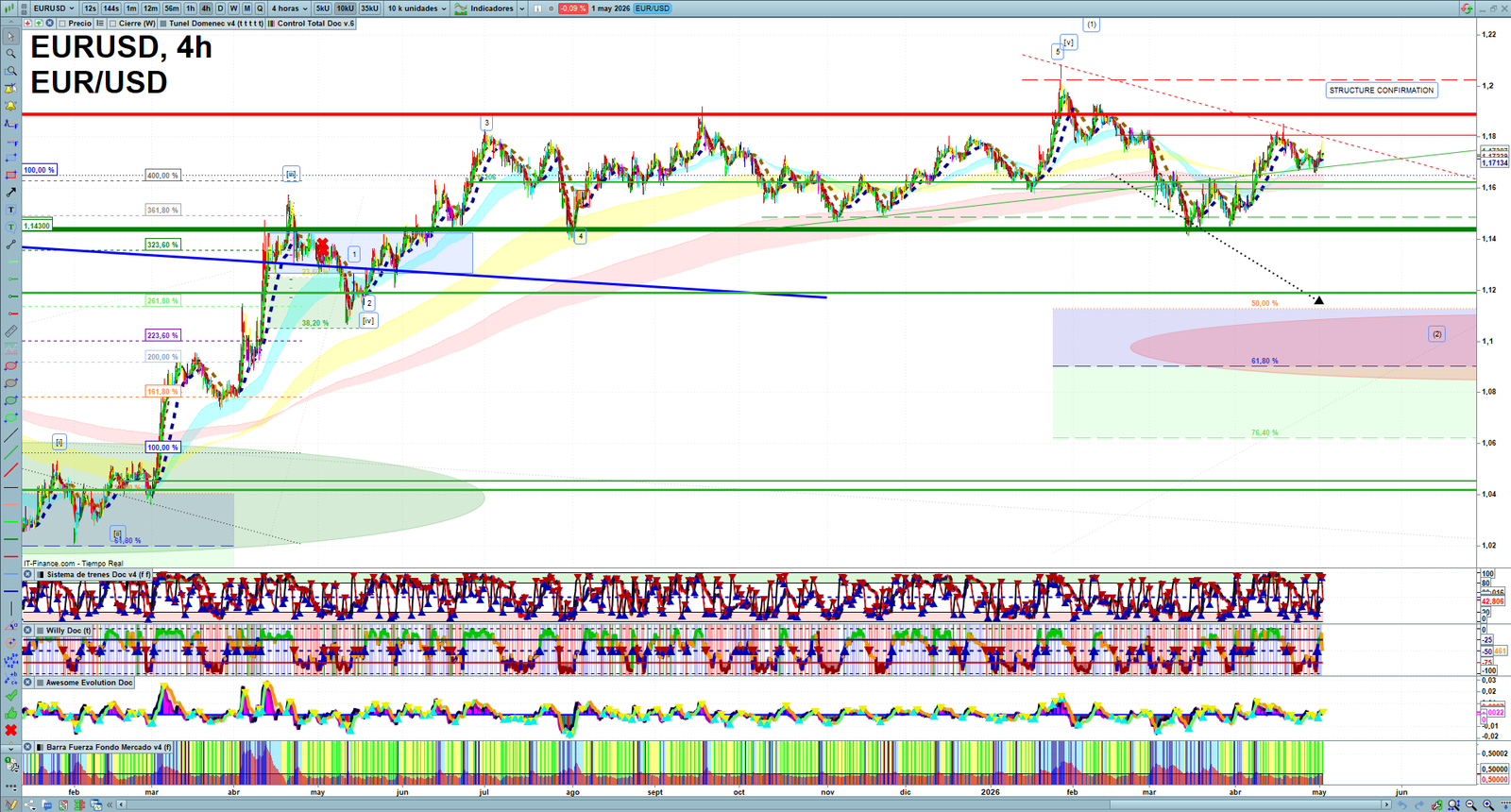Open the 4 horas timeframe dropdown
The height and width of the screenshot is (812, 1511).
pyautogui.click(x=289, y=8)
